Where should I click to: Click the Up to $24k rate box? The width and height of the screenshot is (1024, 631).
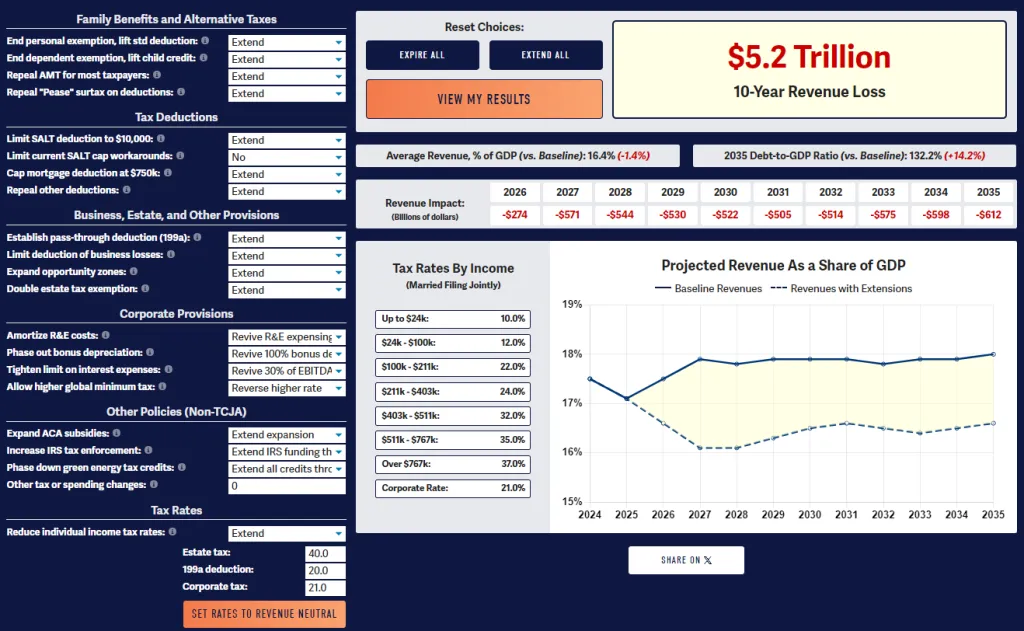[x=453, y=319]
